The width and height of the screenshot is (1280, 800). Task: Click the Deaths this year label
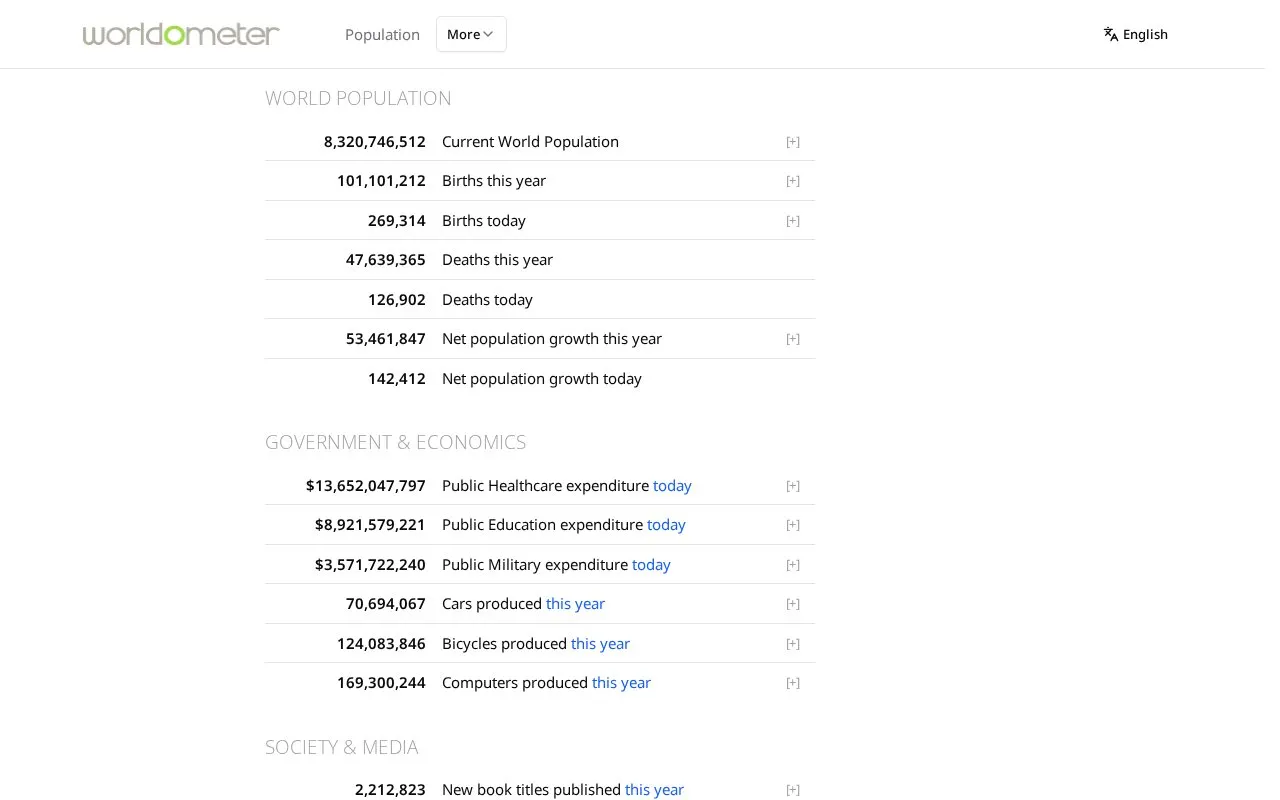click(497, 260)
